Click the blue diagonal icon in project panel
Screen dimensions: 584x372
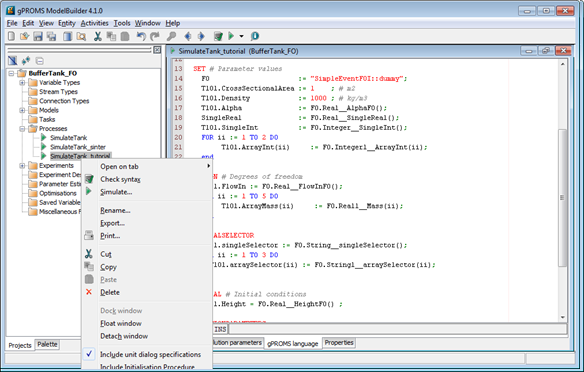click(13, 60)
